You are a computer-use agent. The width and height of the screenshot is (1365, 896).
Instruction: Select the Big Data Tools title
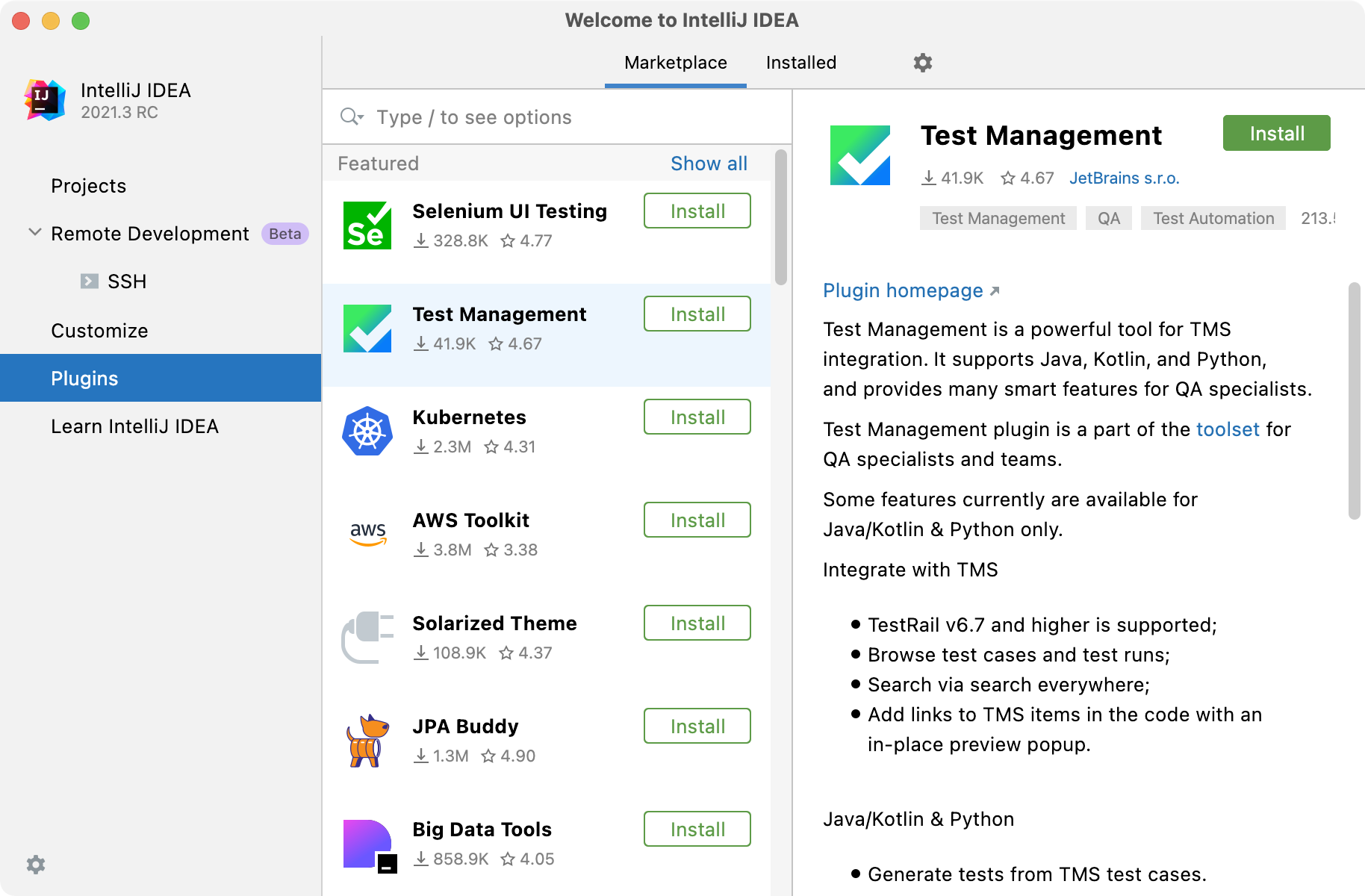[482, 830]
